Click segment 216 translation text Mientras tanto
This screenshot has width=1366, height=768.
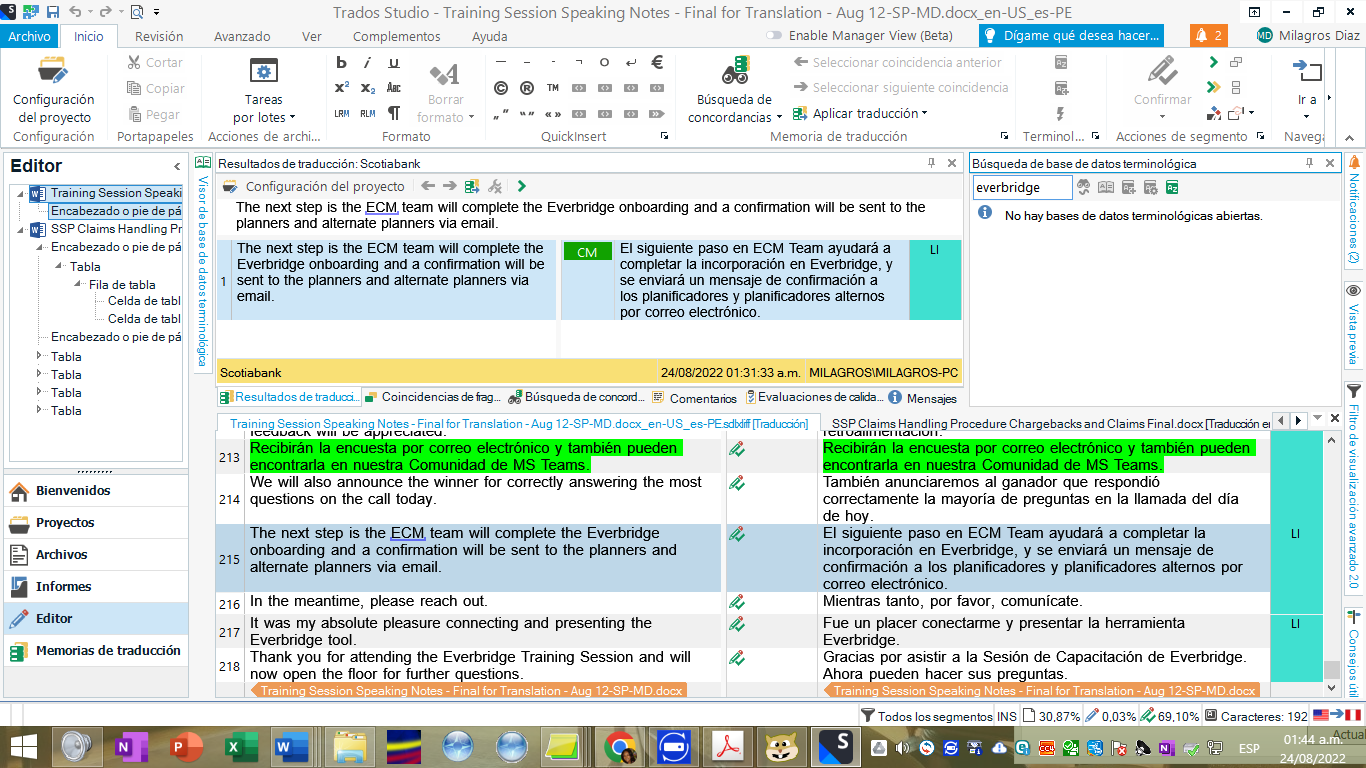[x=952, y=601]
